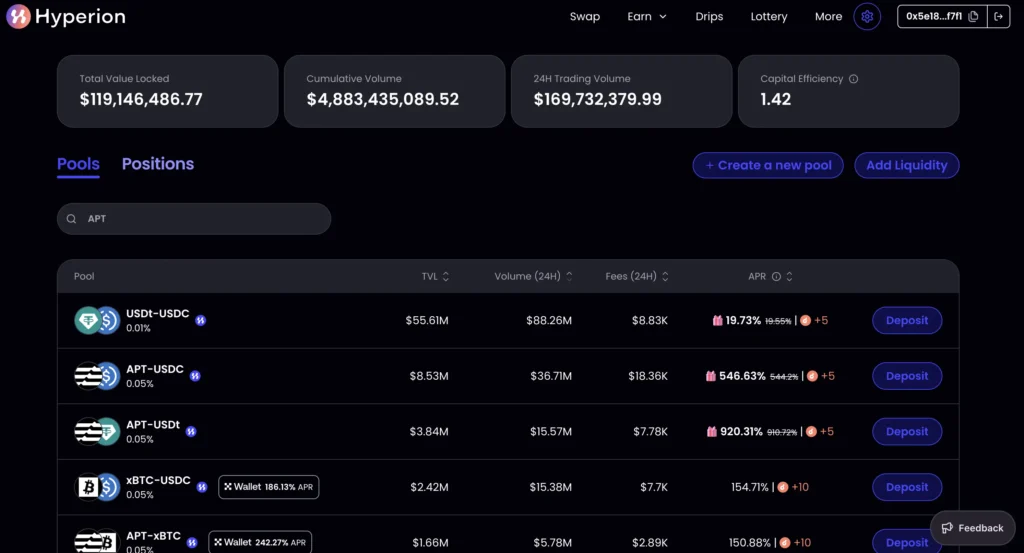Click the $55.61M TVL value

click(x=427, y=321)
